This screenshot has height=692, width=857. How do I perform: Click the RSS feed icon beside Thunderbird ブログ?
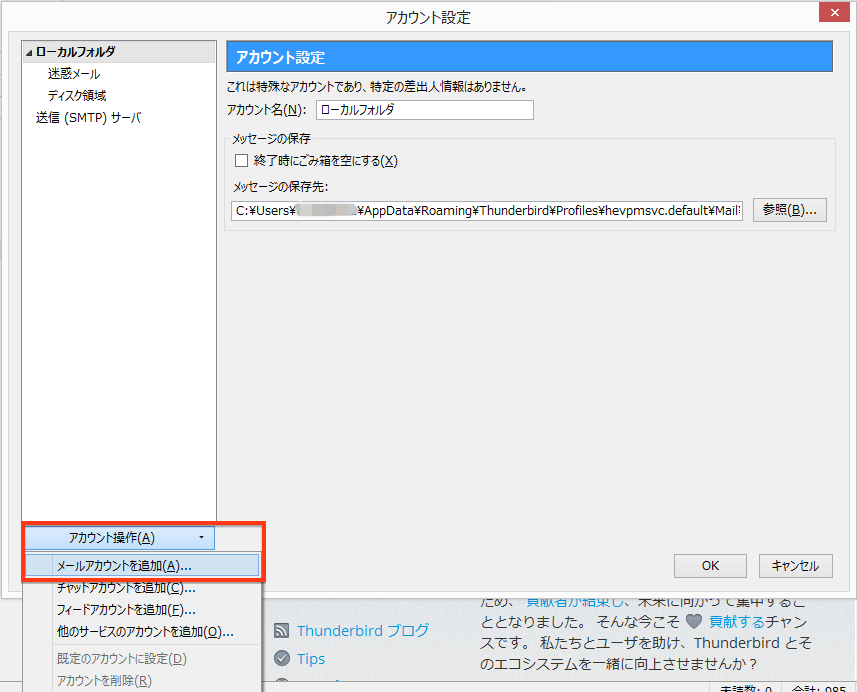click(x=282, y=631)
